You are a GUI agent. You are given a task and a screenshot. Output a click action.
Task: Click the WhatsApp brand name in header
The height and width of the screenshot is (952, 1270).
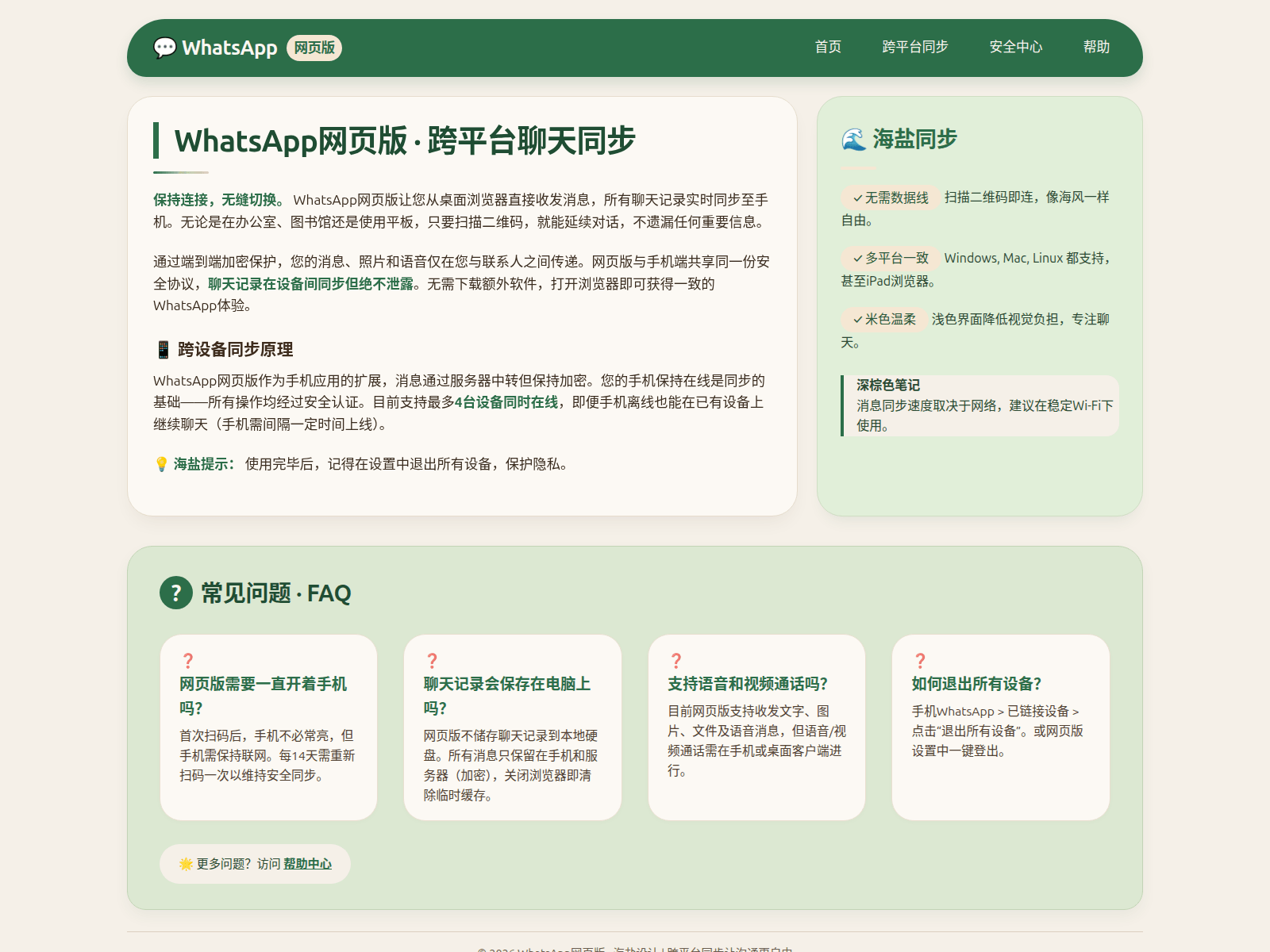click(229, 48)
